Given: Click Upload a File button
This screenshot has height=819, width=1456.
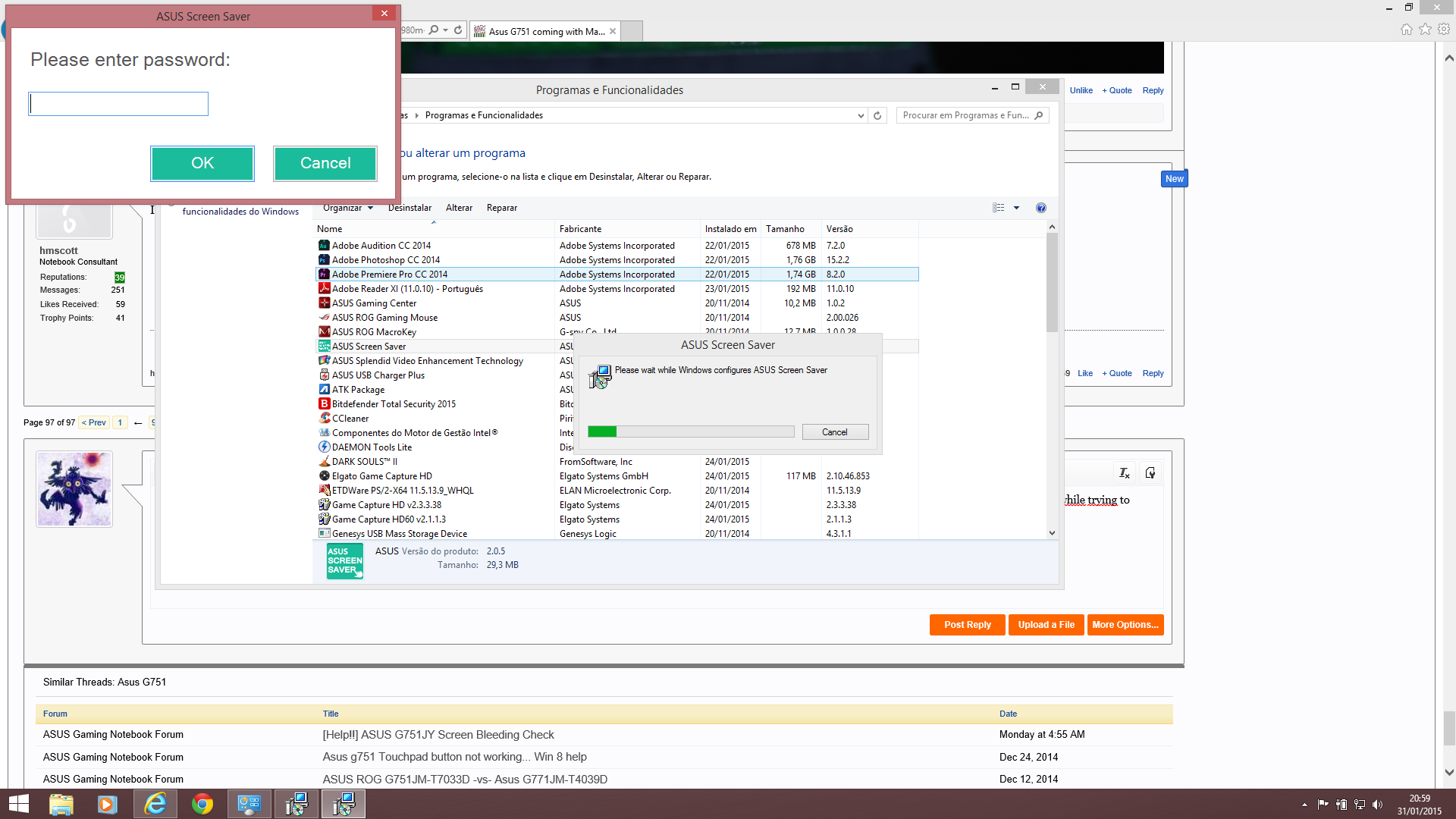Looking at the screenshot, I should (1046, 625).
